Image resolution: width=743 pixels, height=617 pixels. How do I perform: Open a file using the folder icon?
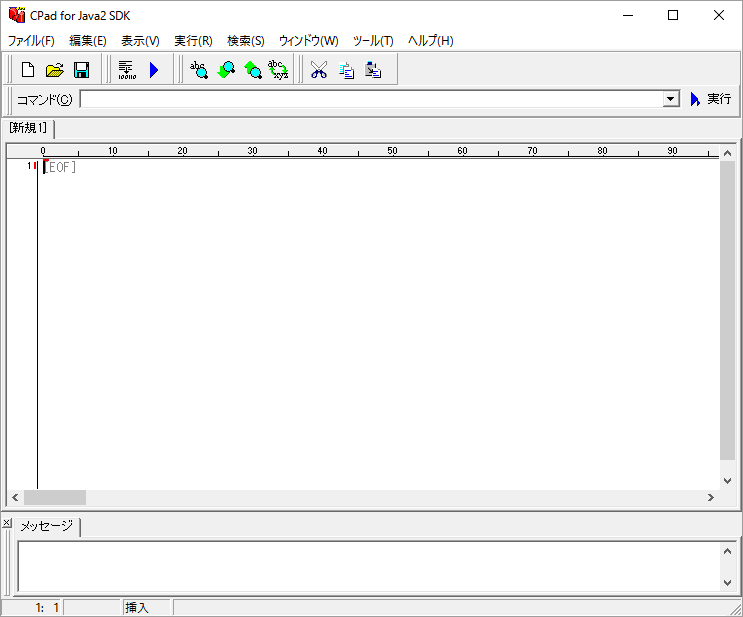[x=54, y=70]
